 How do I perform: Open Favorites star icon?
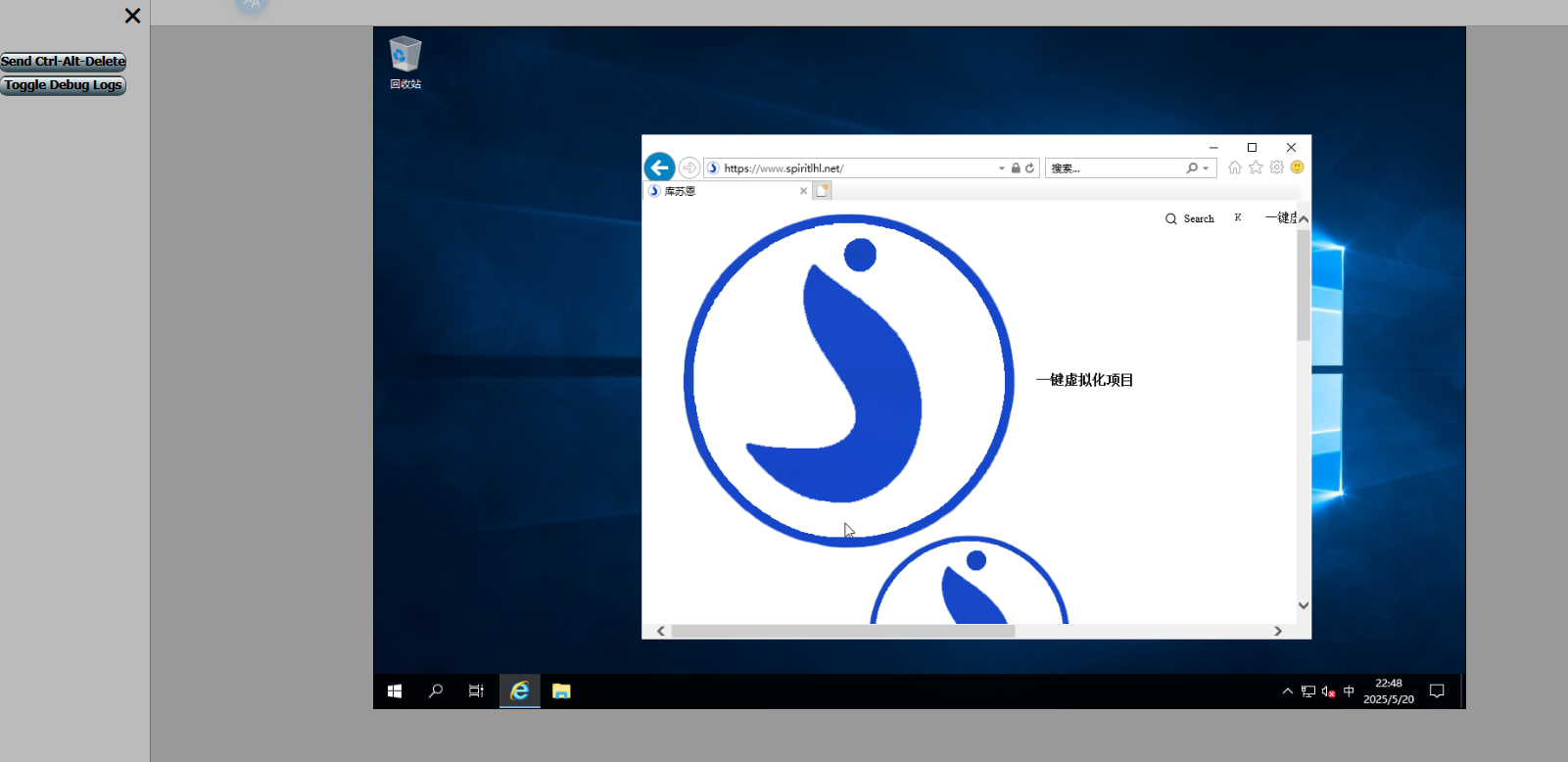(x=1256, y=167)
